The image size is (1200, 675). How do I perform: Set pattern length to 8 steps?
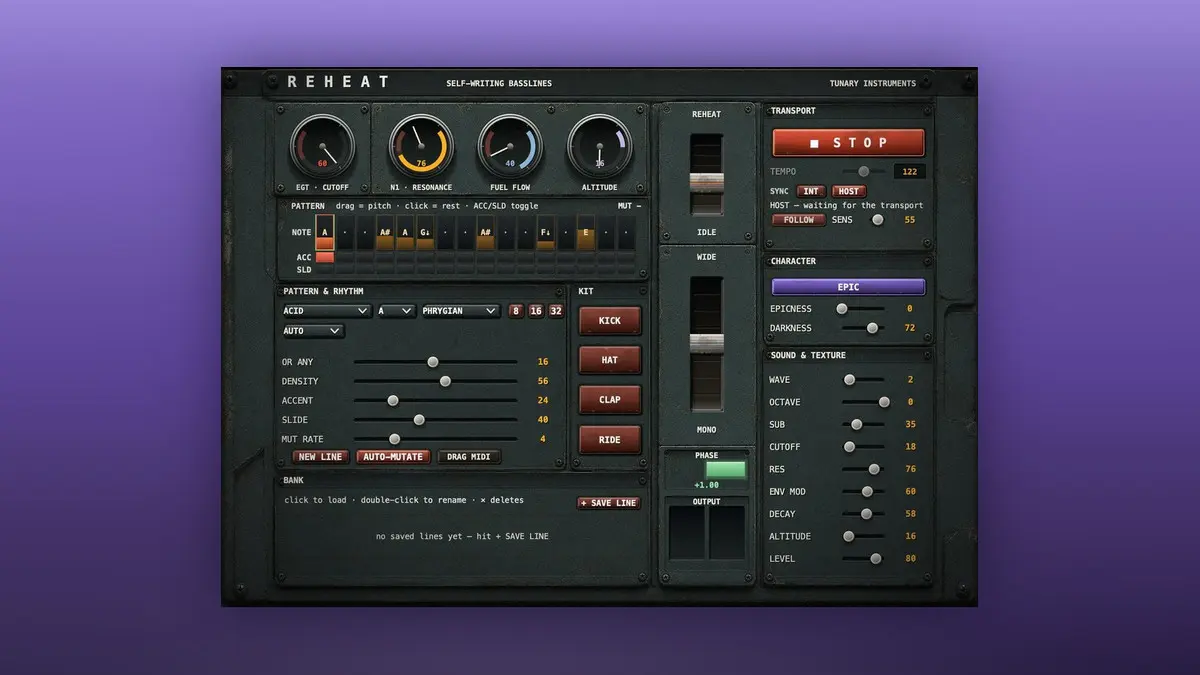pyautogui.click(x=516, y=311)
